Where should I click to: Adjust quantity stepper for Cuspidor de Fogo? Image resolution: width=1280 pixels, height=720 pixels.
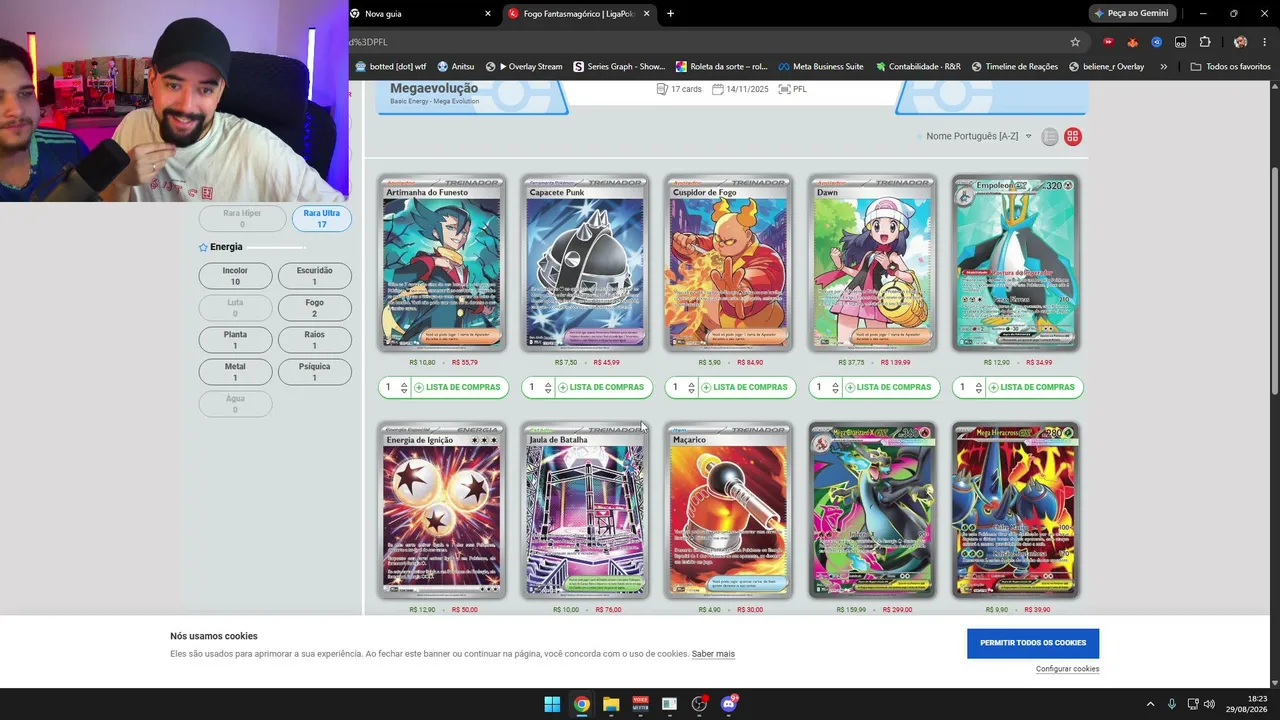tap(691, 387)
